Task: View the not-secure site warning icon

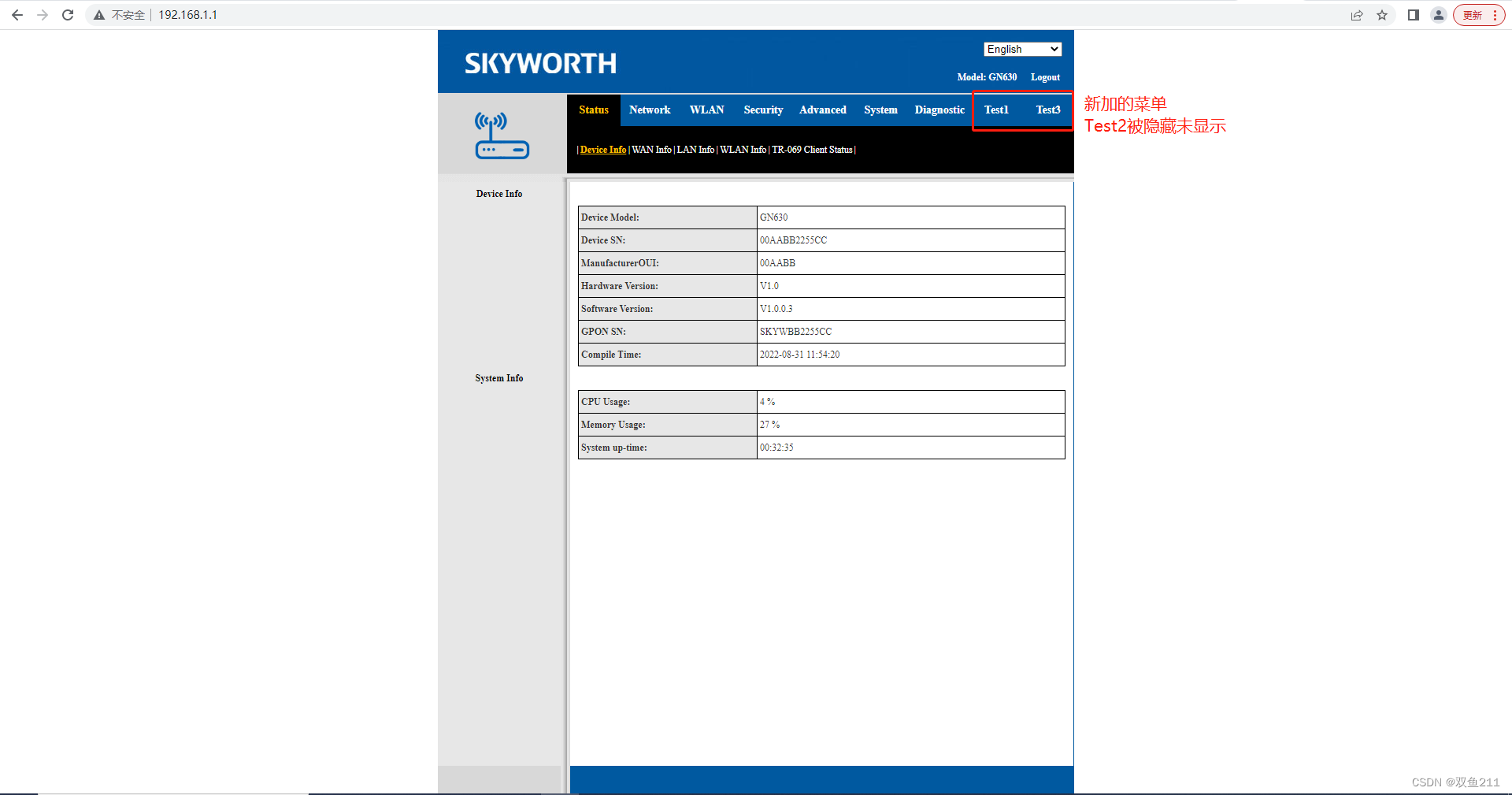Action: (99, 15)
